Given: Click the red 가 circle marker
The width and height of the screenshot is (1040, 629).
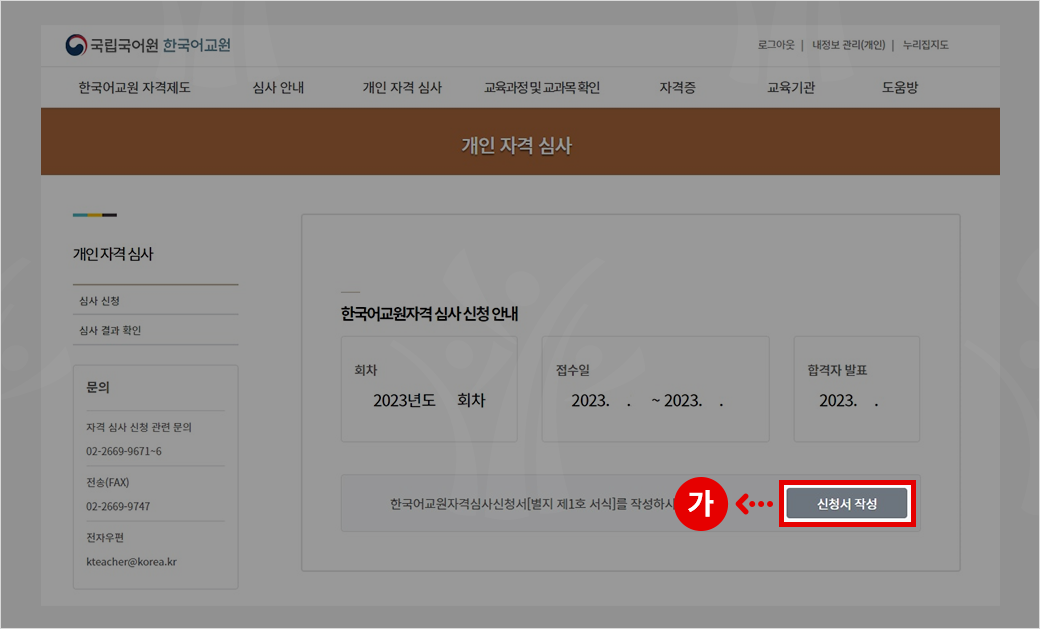Looking at the screenshot, I should (x=700, y=504).
